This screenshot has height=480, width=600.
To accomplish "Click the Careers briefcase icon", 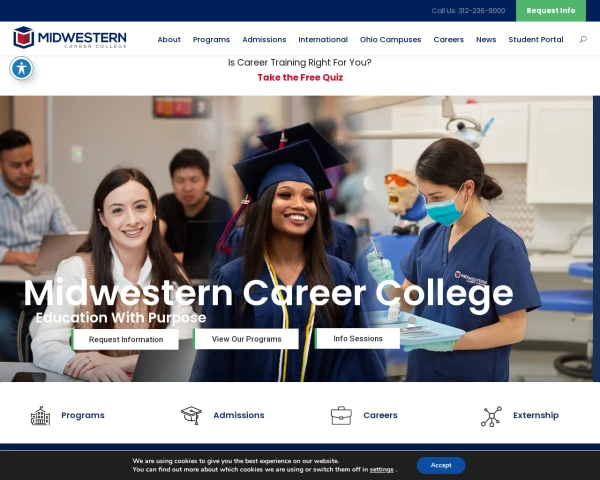I will tap(341, 416).
